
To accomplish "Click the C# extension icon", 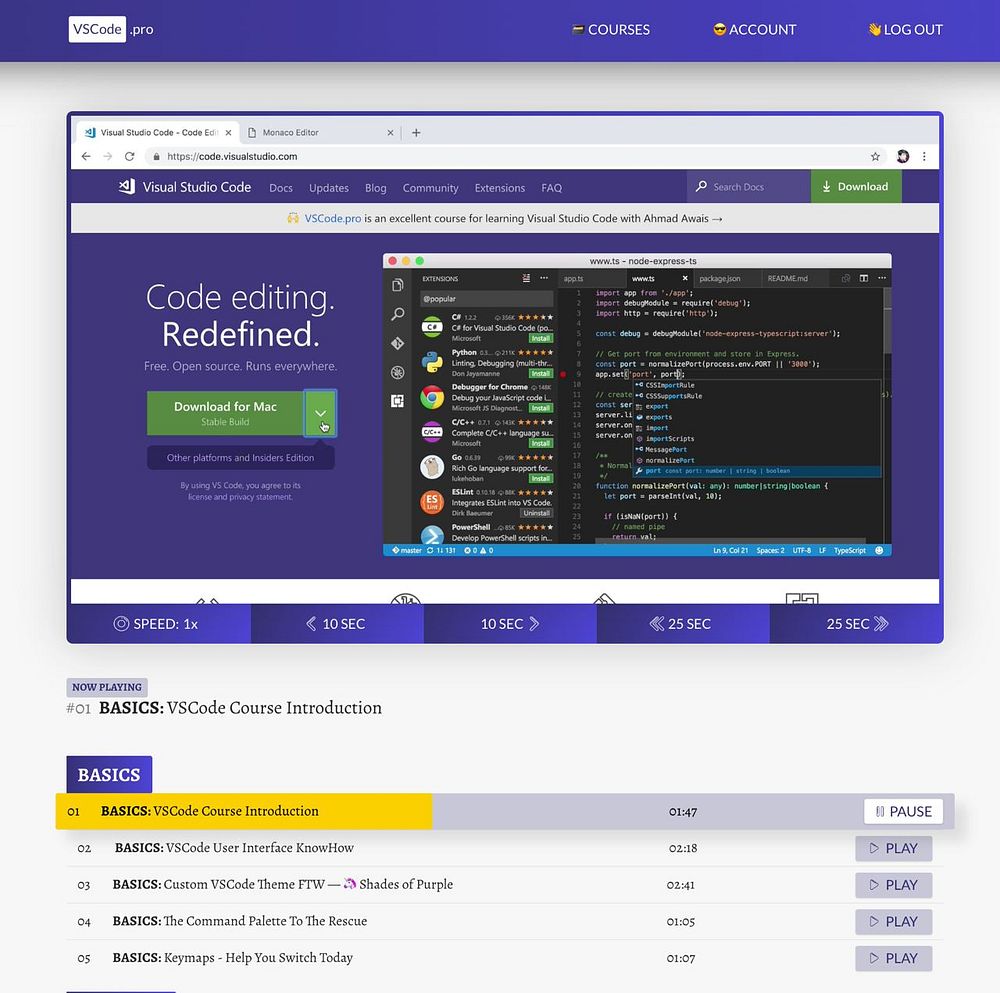I will [x=432, y=327].
